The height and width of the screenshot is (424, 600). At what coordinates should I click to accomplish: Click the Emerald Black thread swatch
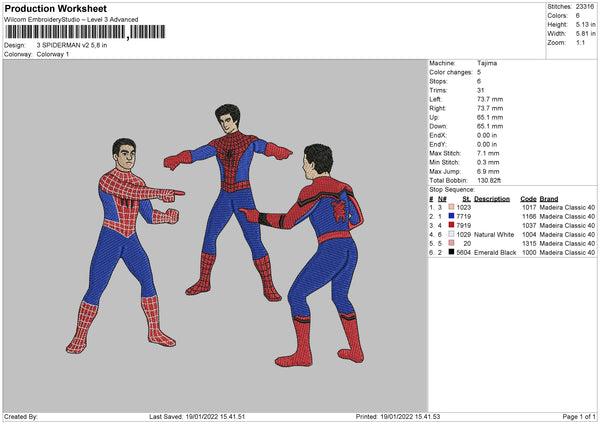point(451,252)
